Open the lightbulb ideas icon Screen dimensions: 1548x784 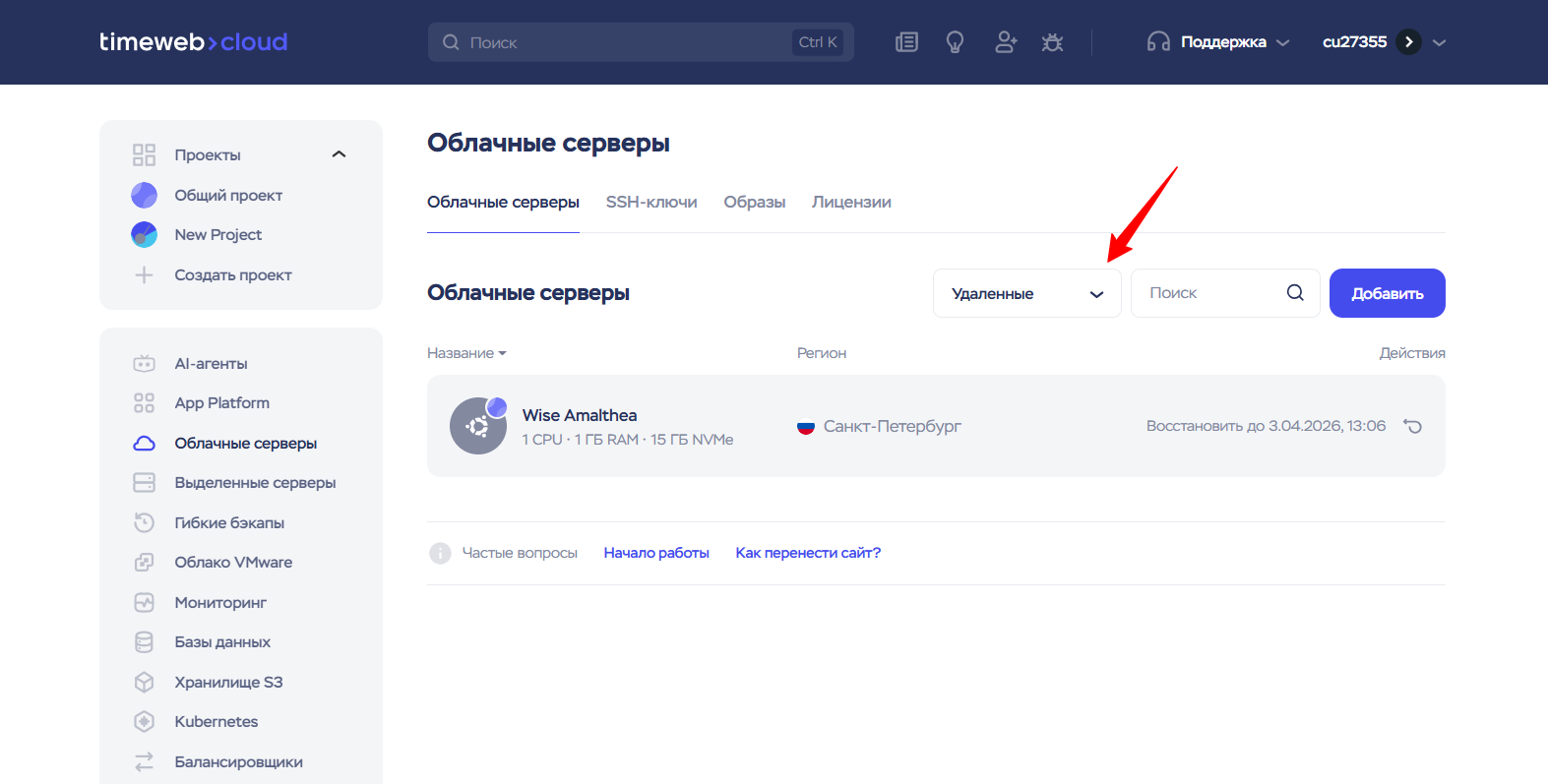[955, 42]
